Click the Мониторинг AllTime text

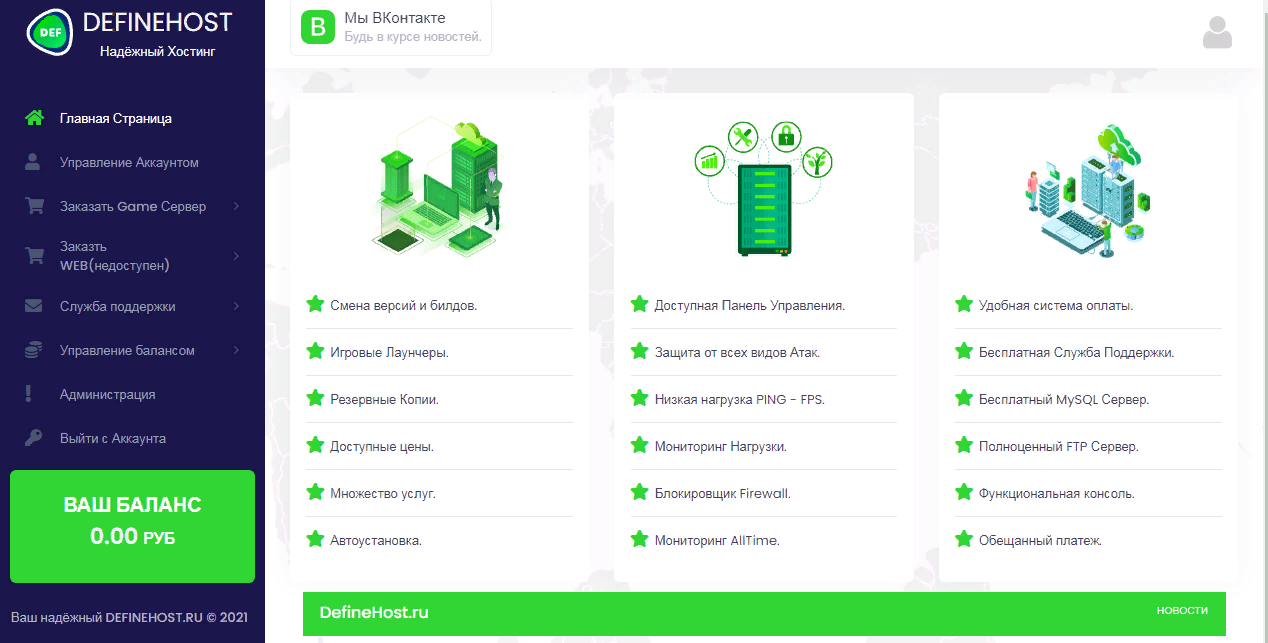[x=717, y=540]
